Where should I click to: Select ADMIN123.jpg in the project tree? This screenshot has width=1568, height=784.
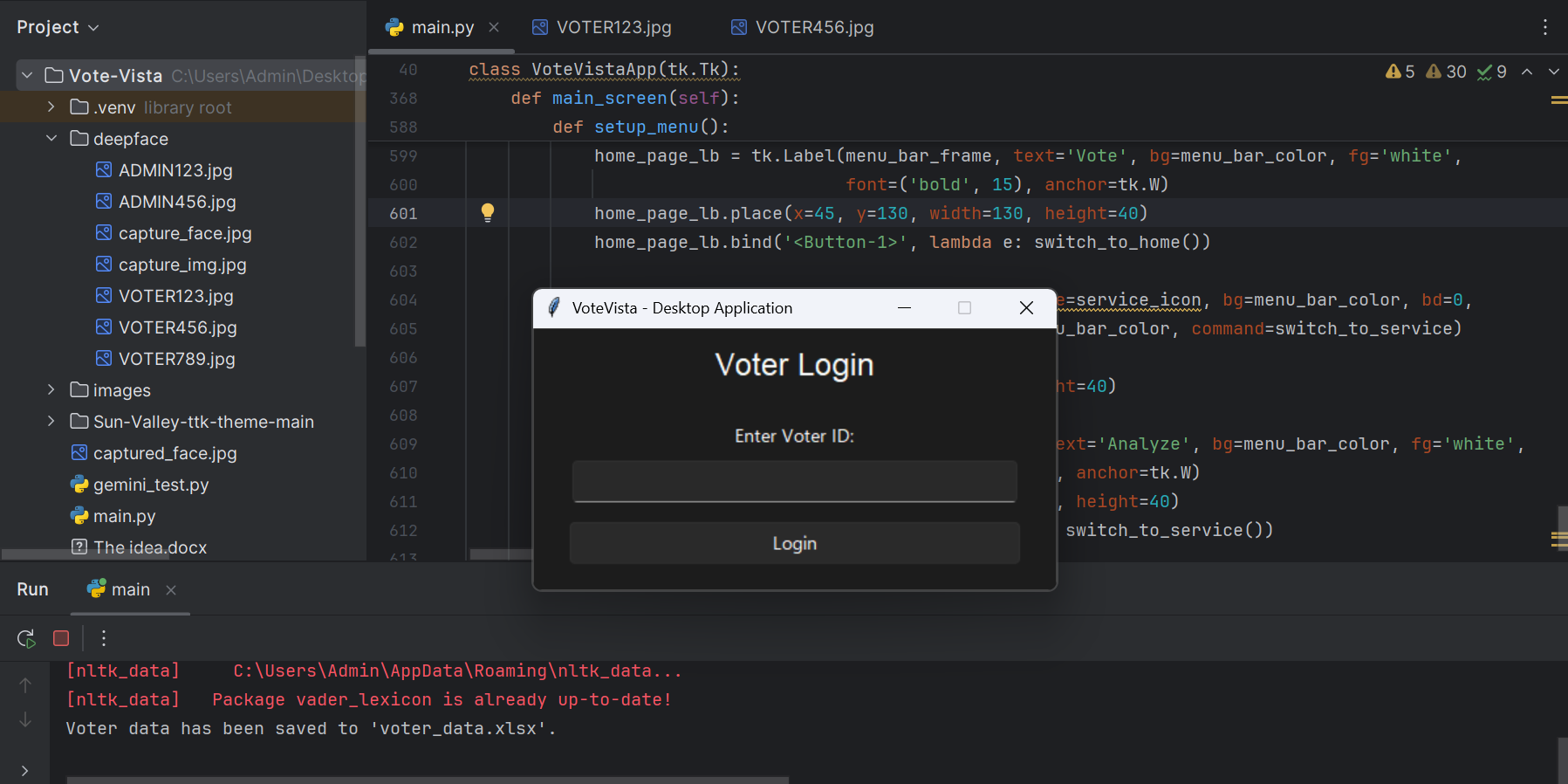coord(175,170)
